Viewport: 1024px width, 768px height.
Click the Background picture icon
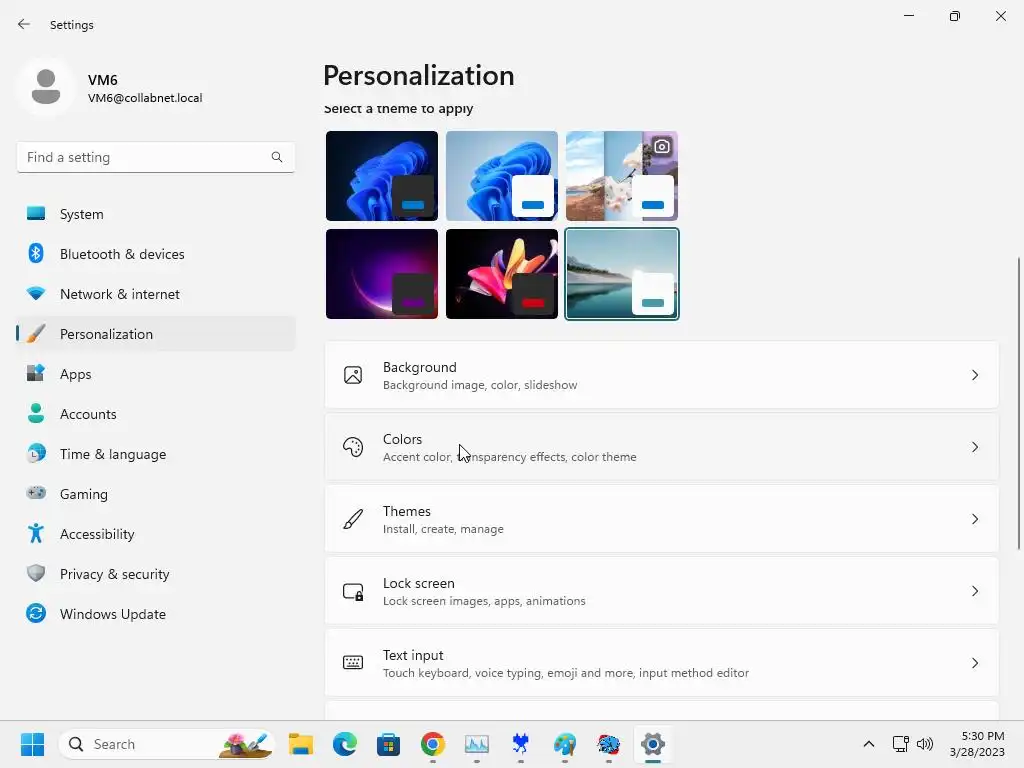coord(353,375)
